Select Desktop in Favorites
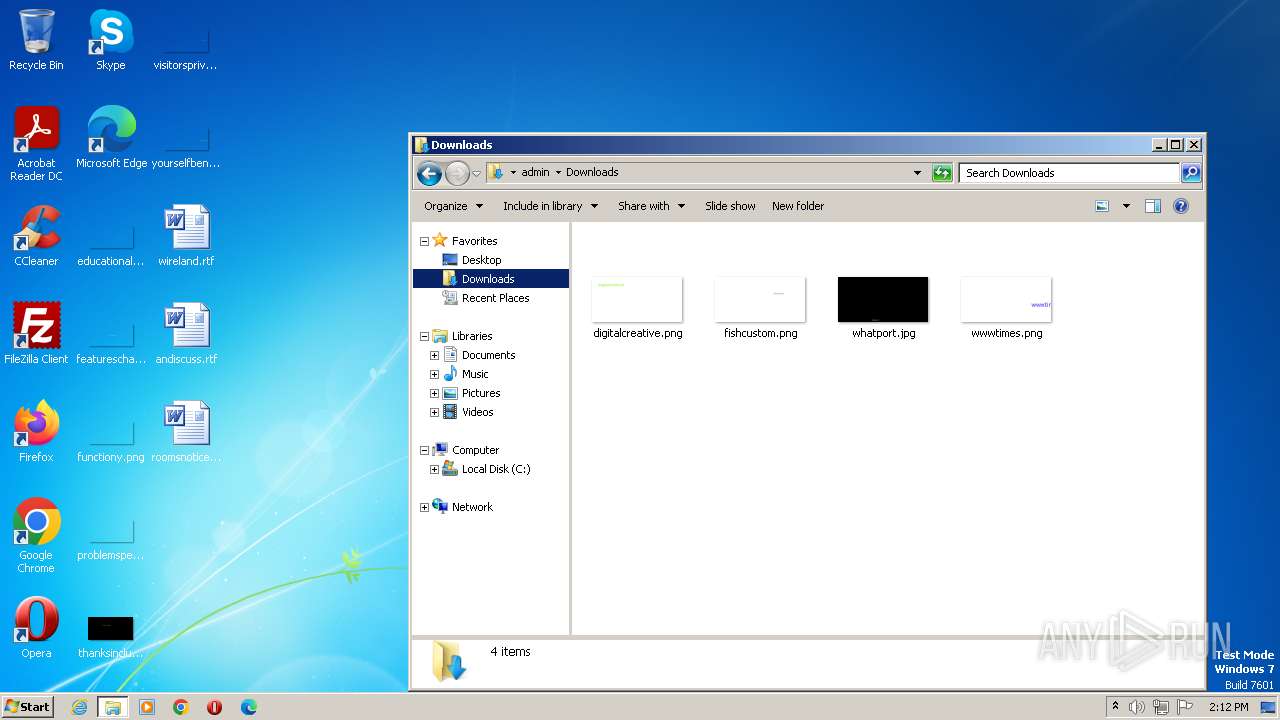The width and height of the screenshot is (1280, 720). click(x=481, y=260)
